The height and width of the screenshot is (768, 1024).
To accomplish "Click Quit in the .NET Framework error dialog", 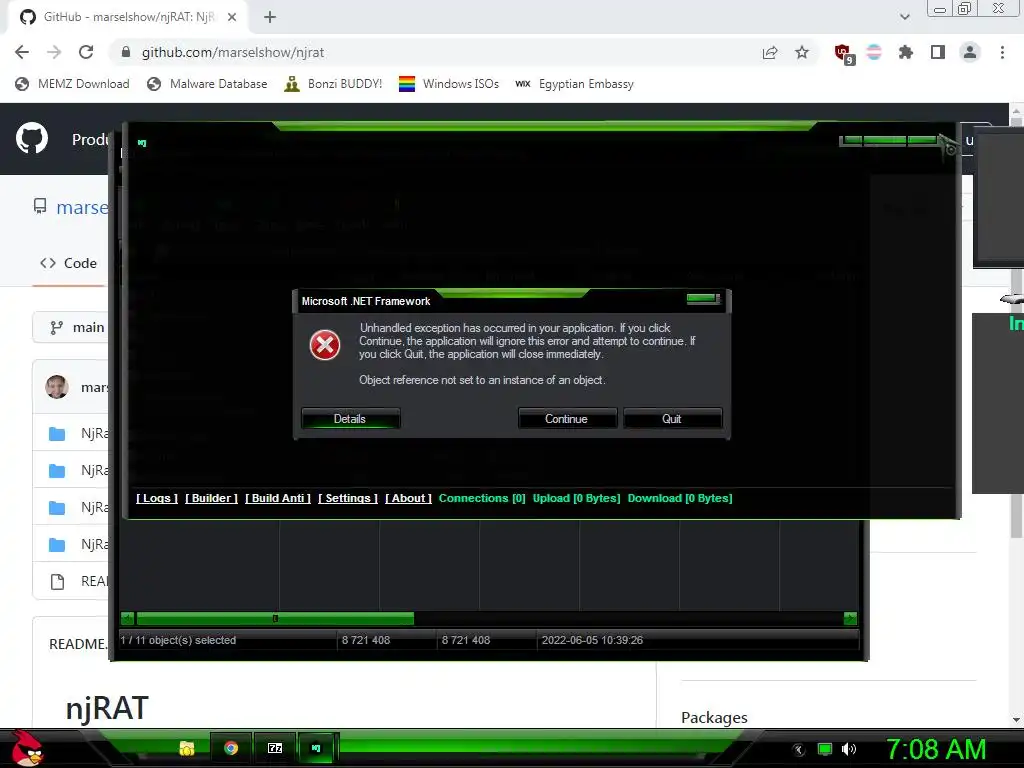I will pos(672,419).
